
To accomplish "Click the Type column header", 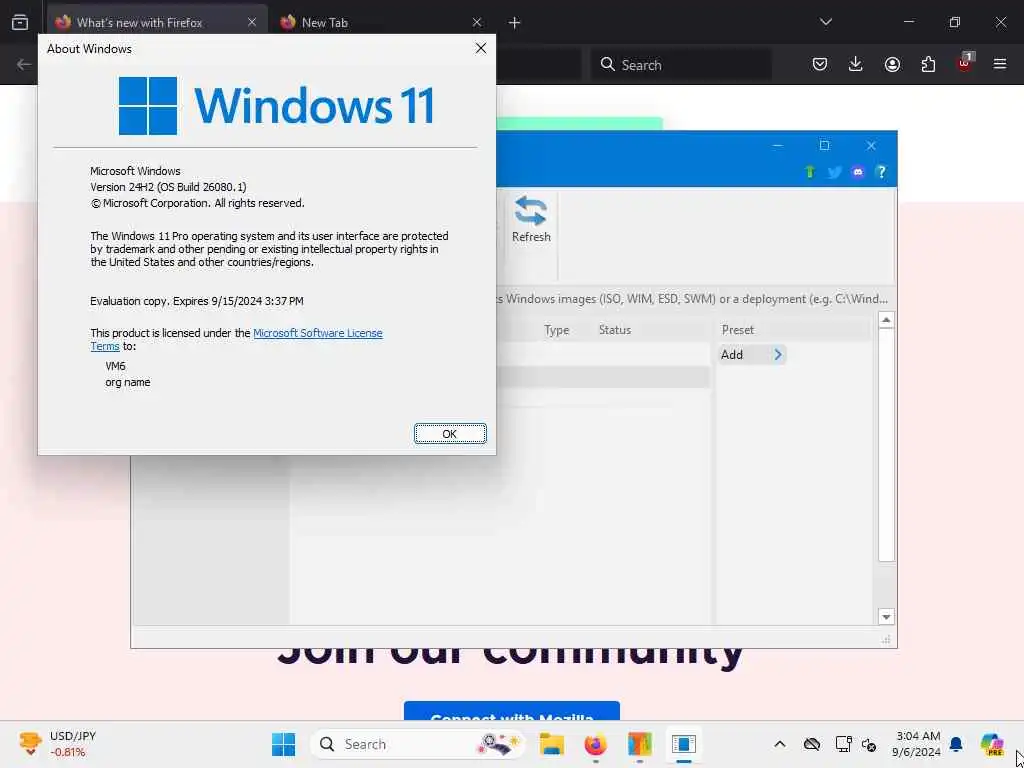I will pos(556,330).
